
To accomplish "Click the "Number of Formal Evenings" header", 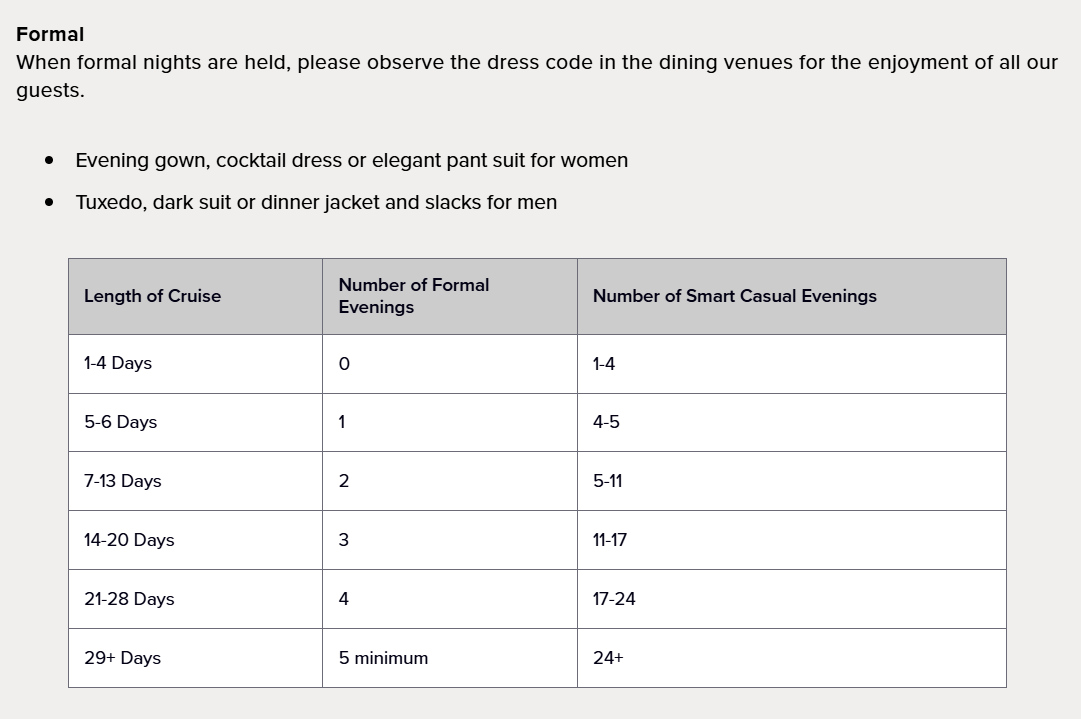I will (x=414, y=296).
